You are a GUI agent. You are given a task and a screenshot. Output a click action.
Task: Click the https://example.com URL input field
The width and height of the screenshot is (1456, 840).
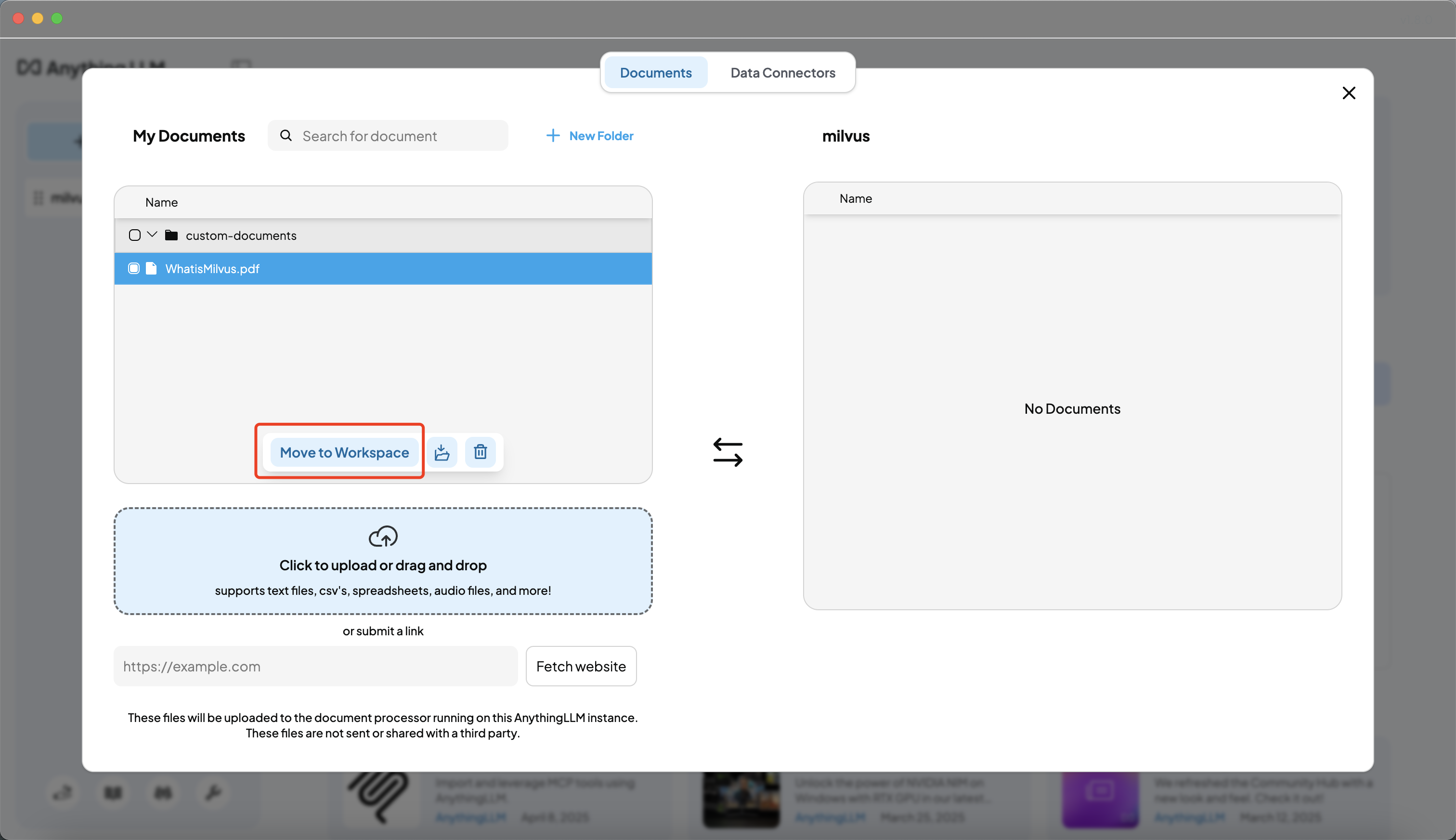(315, 666)
